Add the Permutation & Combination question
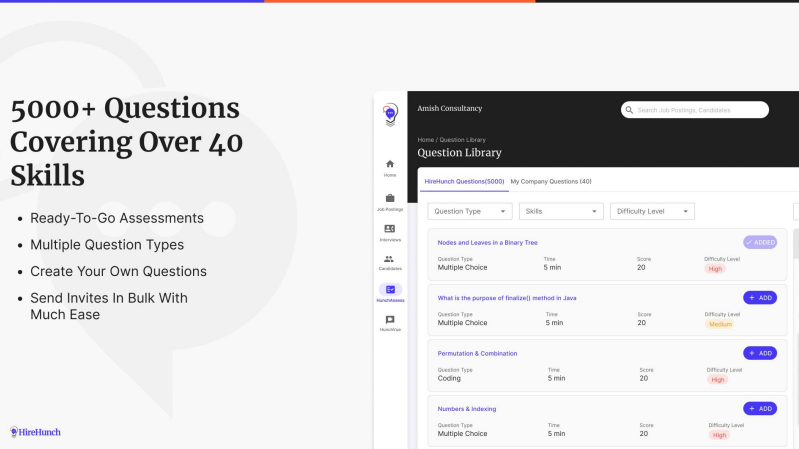Image resolution: width=799 pixels, height=449 pixels. click(760, 353)
